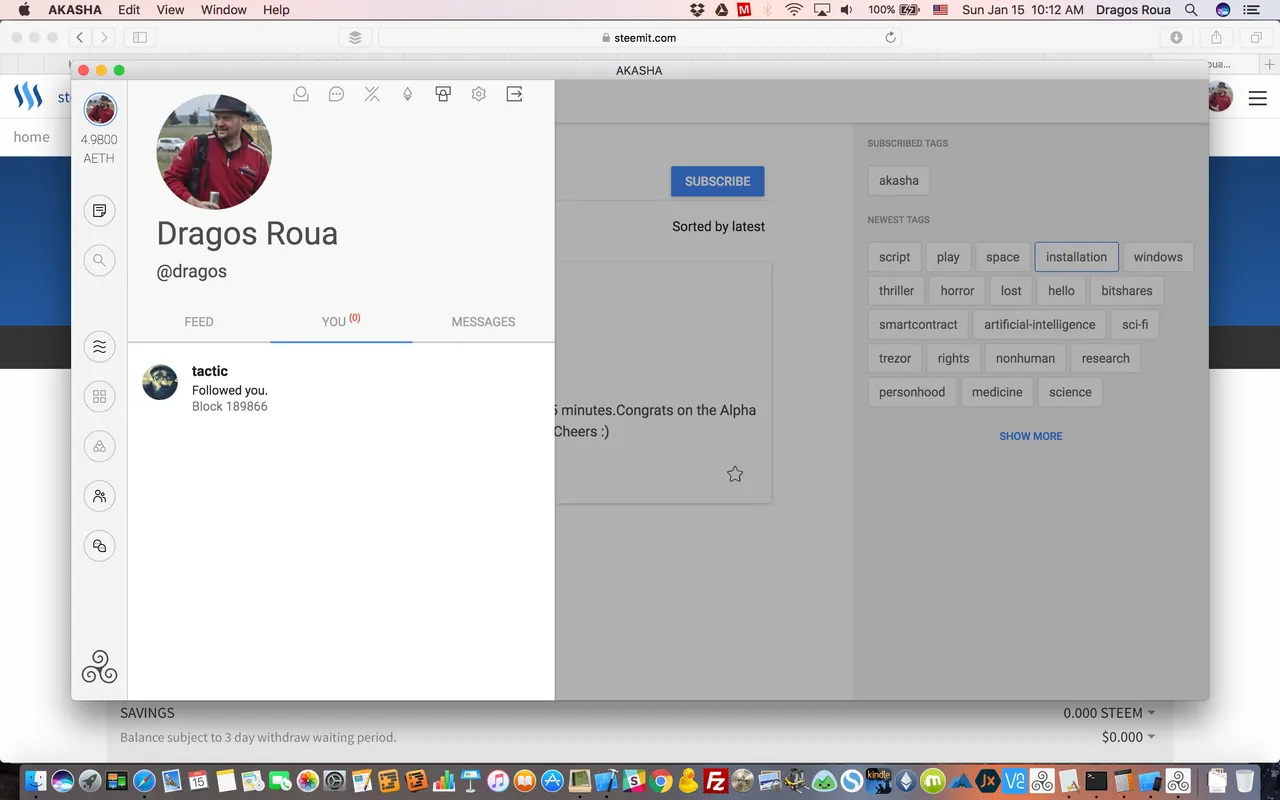The width and height of the screenshot is (1280, 800).
Task: Open the Window menu in menu bar
Action: (x=224, y=9)
